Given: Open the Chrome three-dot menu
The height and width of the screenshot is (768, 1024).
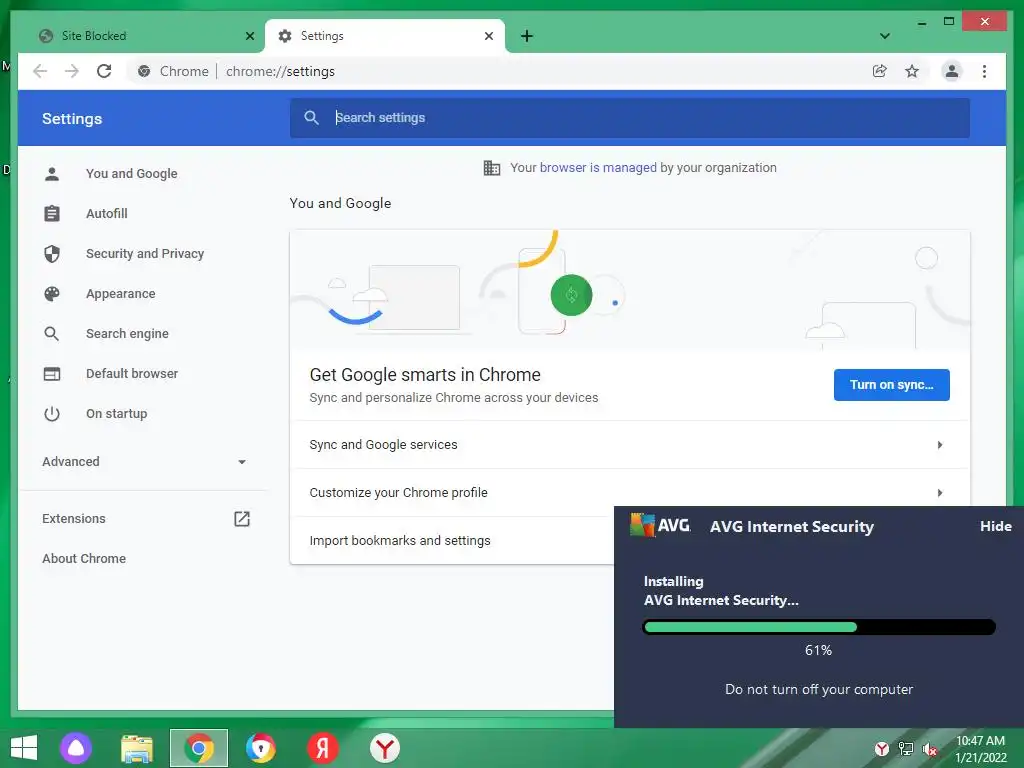Looking at the screenshot, I should click(984, 71).
